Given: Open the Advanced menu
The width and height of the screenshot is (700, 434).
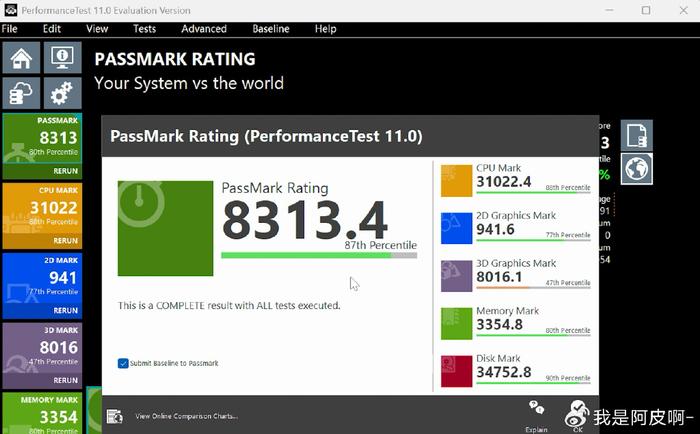Looking at the screenshot, I should (204, 29).
